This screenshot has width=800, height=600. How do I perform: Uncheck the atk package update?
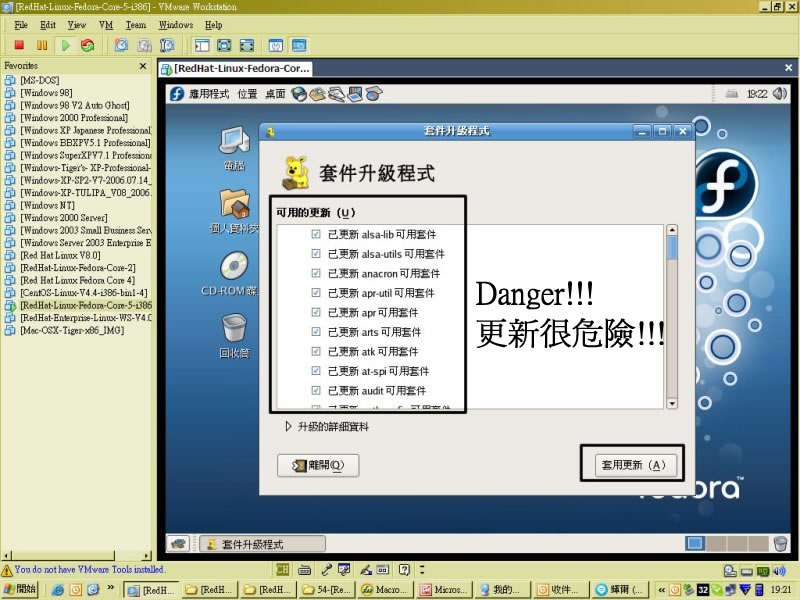tap(316, 351)
